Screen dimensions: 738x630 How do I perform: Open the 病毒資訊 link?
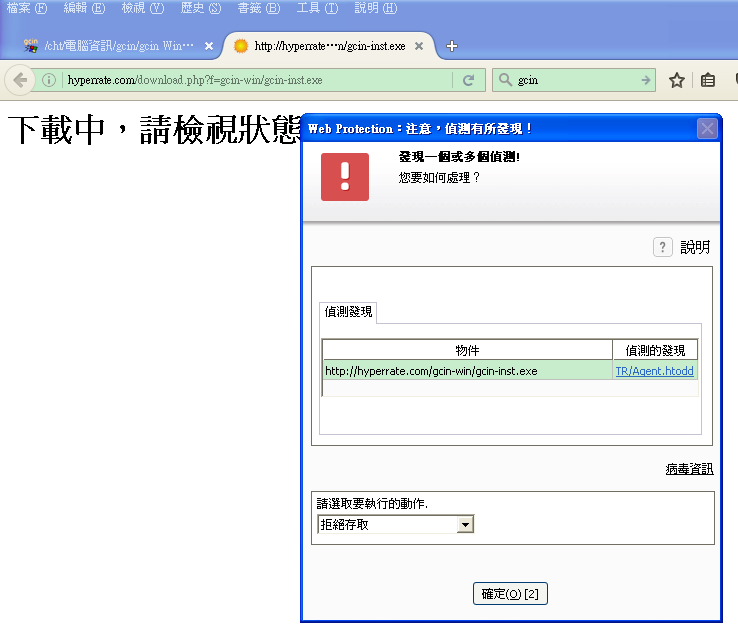[689, 469]
